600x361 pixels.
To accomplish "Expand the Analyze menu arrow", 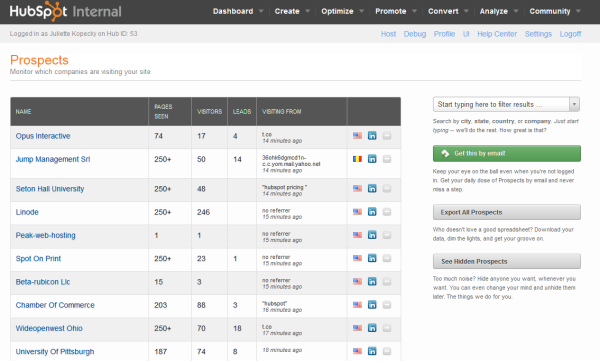I will pos(515,11).
